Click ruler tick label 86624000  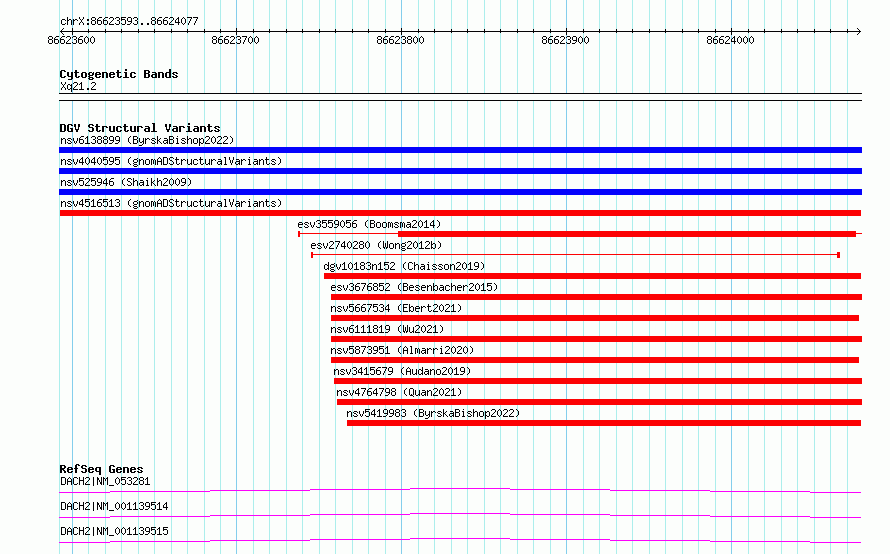[x=730, y=40]
